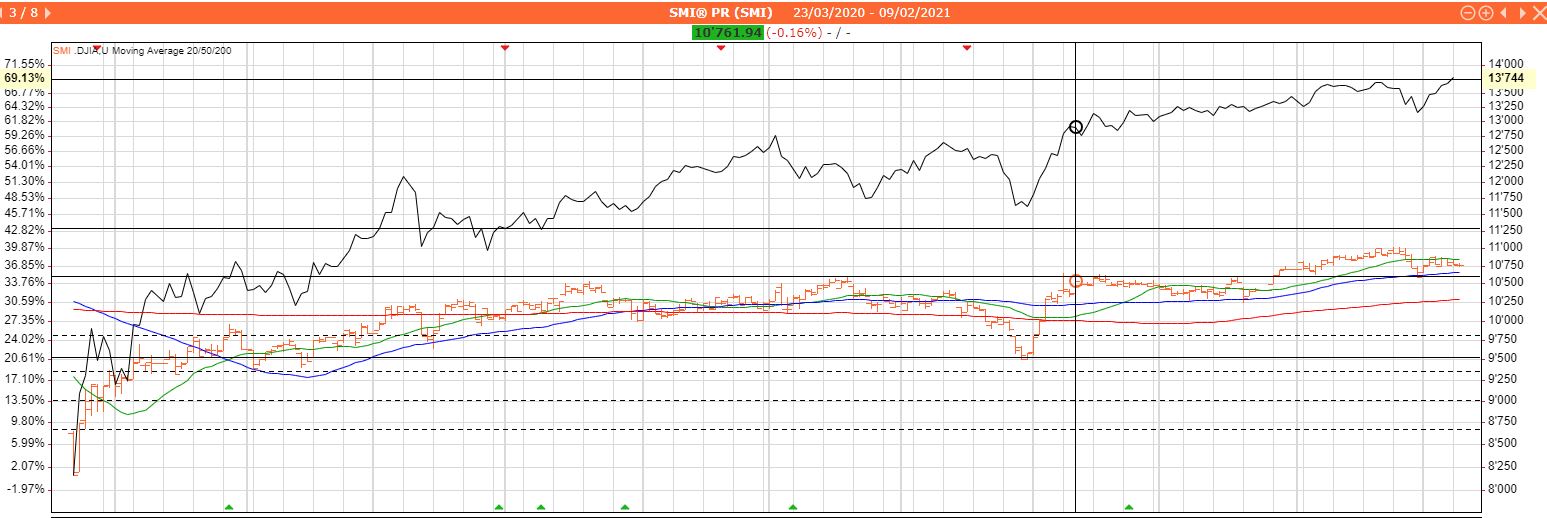Click the SMI legend label
Viewport: 1547px width, 518px height.
(x=61, y=50)
